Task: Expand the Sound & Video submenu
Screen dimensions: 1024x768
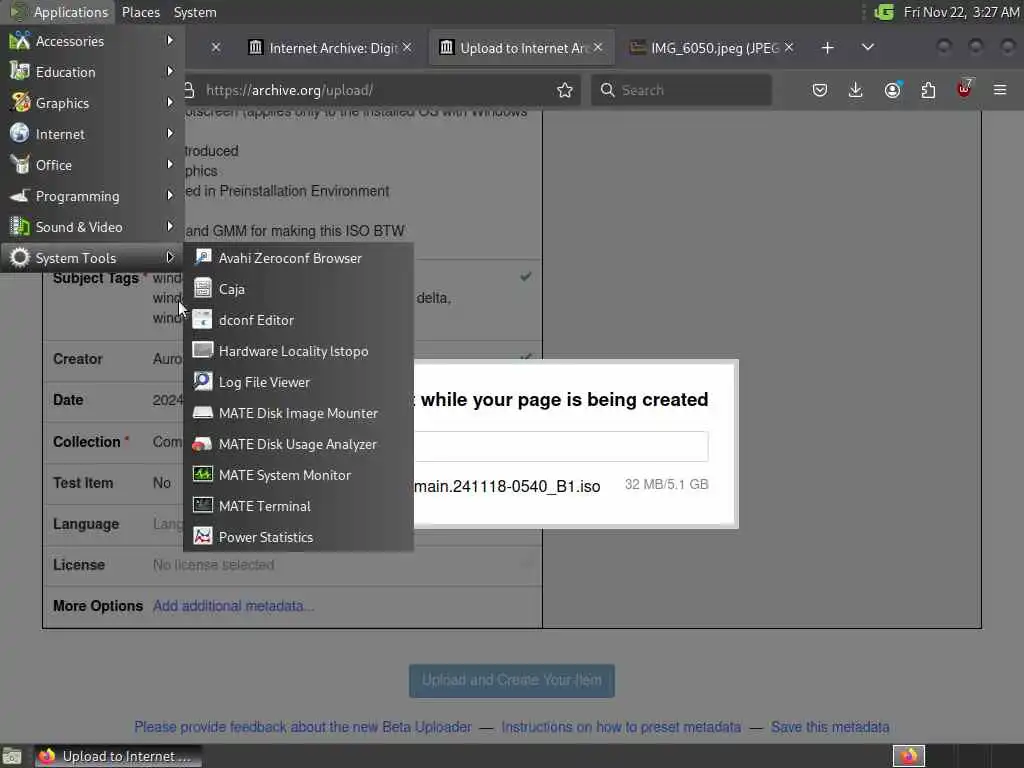Action: coord(92,227)
